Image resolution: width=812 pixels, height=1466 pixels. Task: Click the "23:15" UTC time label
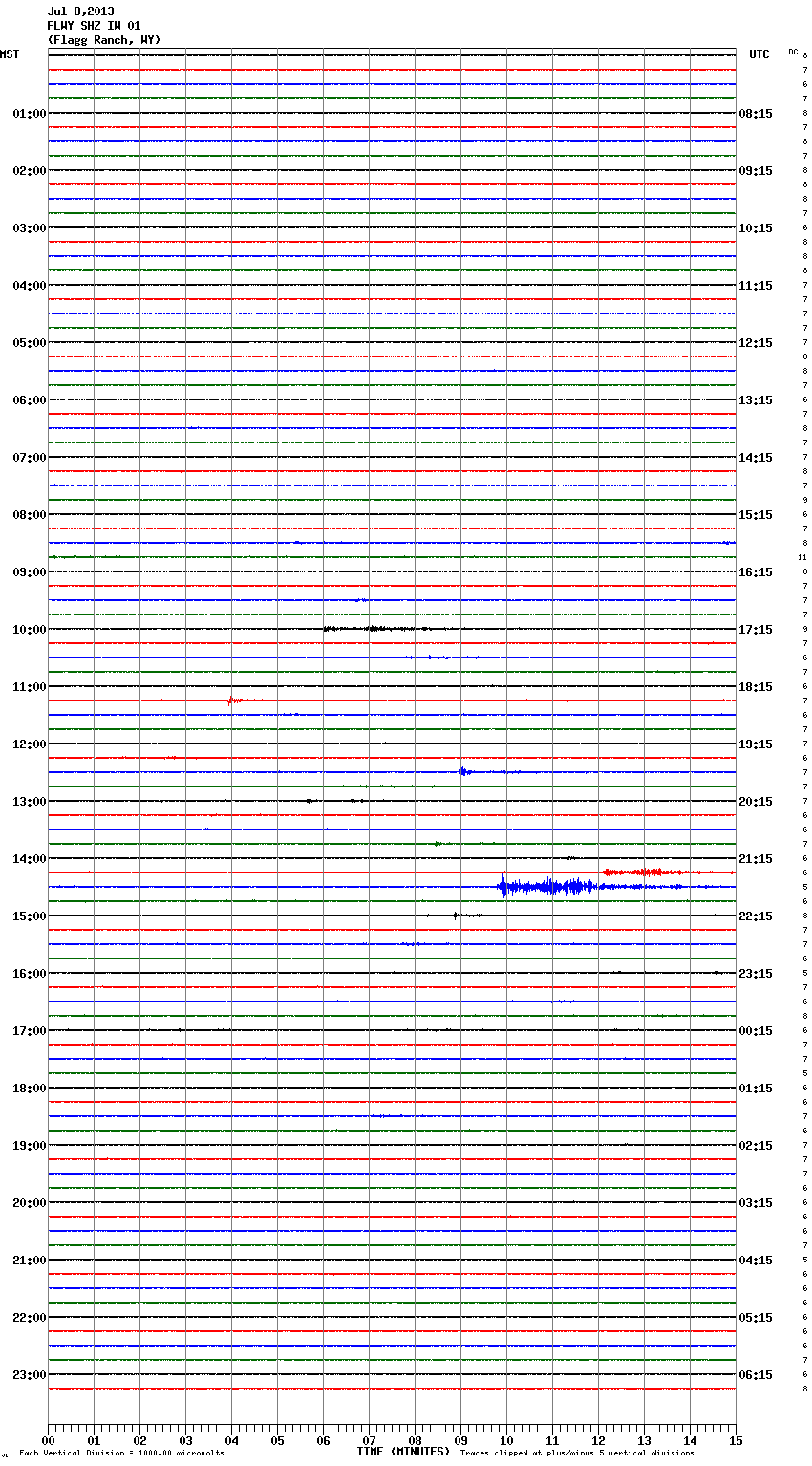(x=756, y=974)
